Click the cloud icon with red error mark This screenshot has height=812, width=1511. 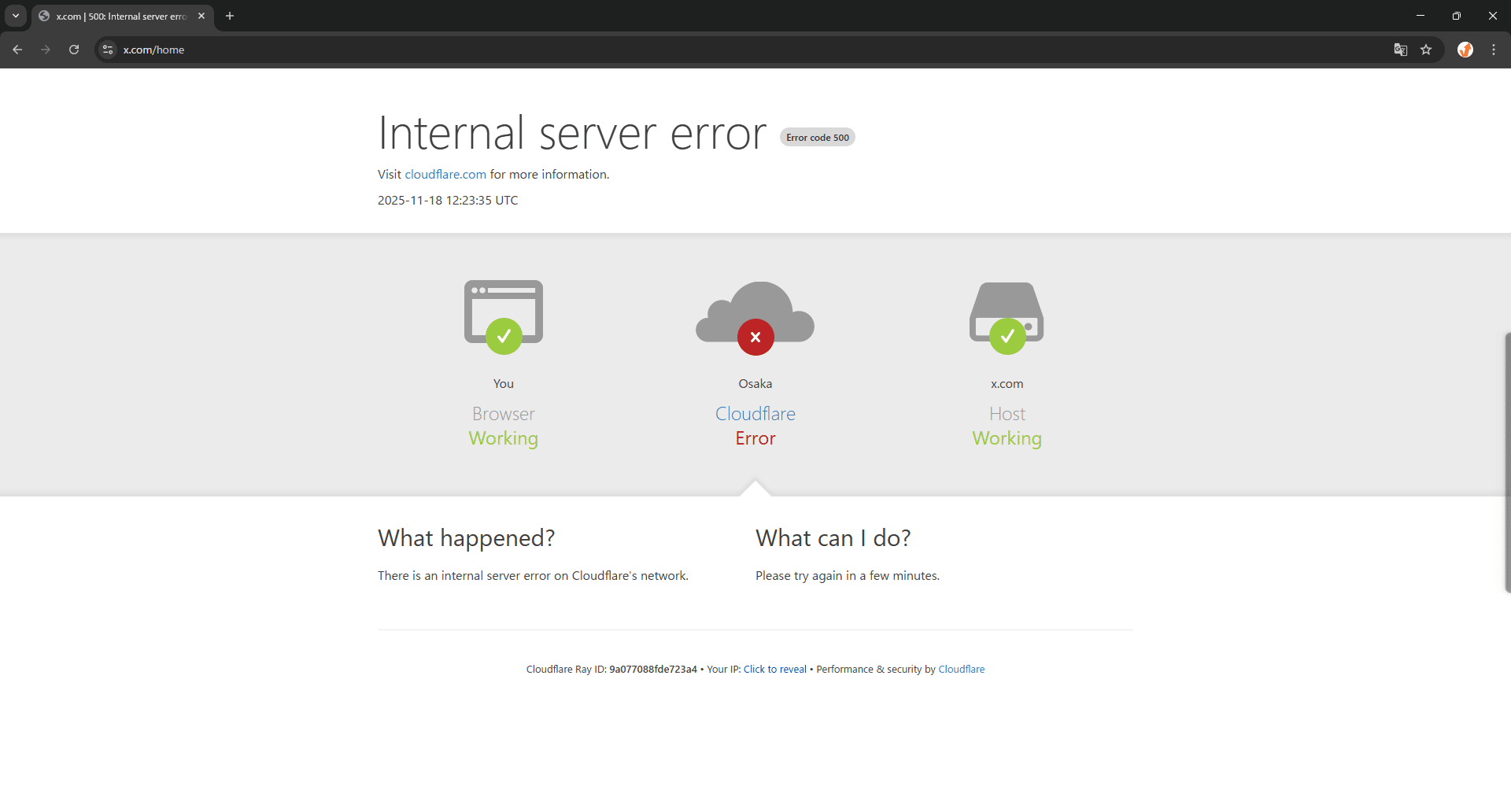click(x=755, y=317)
